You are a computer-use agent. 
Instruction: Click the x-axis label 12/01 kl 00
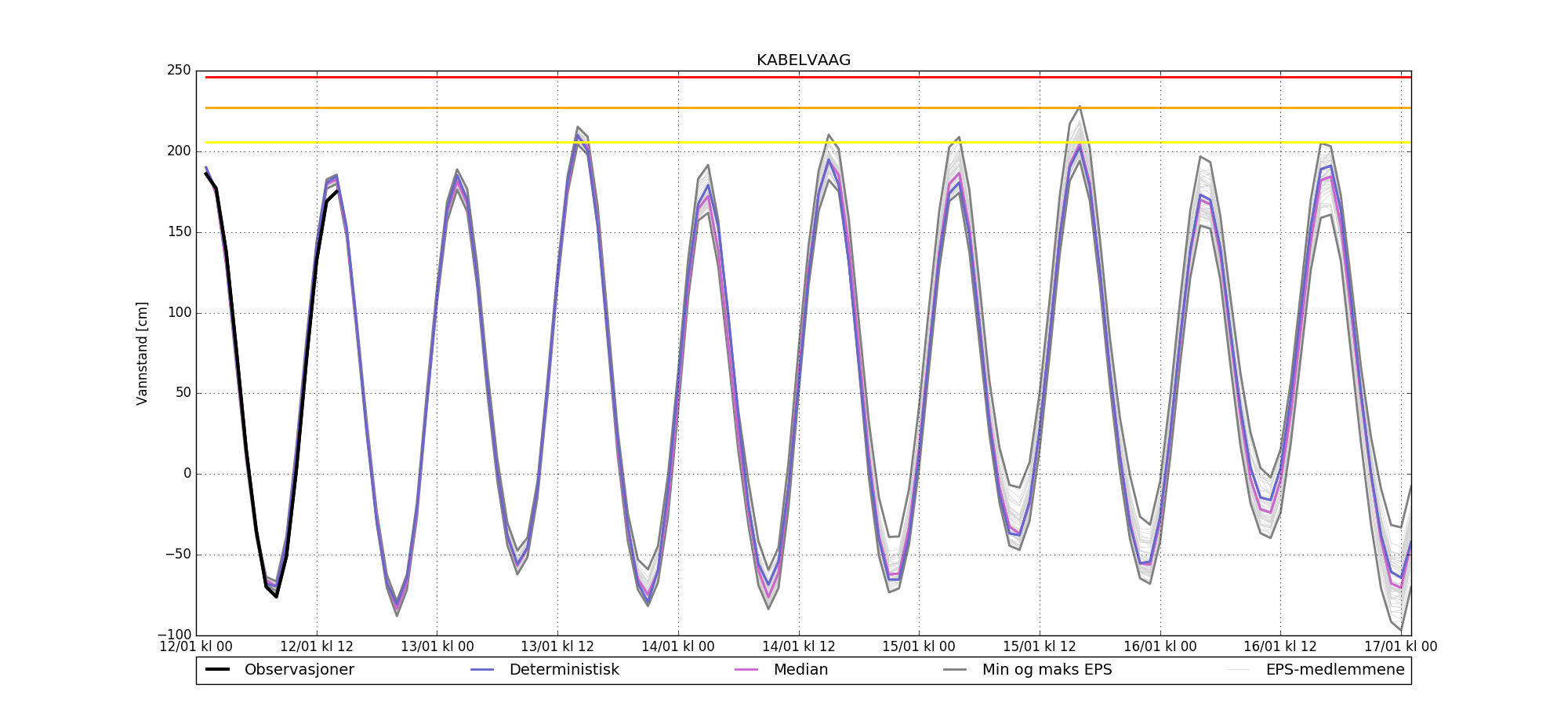pos(196,647)
